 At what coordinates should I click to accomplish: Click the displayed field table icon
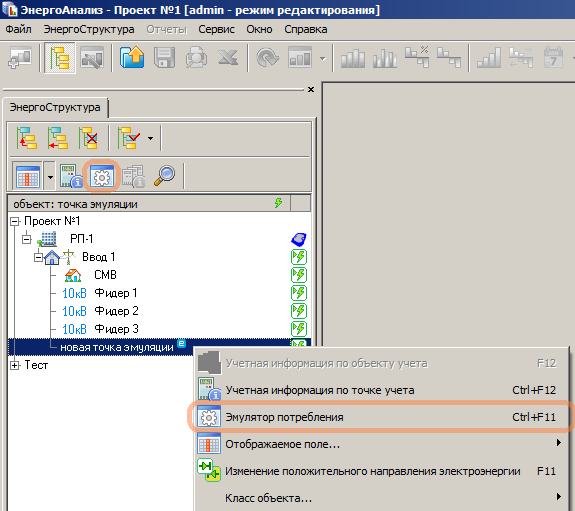(28, 177)
